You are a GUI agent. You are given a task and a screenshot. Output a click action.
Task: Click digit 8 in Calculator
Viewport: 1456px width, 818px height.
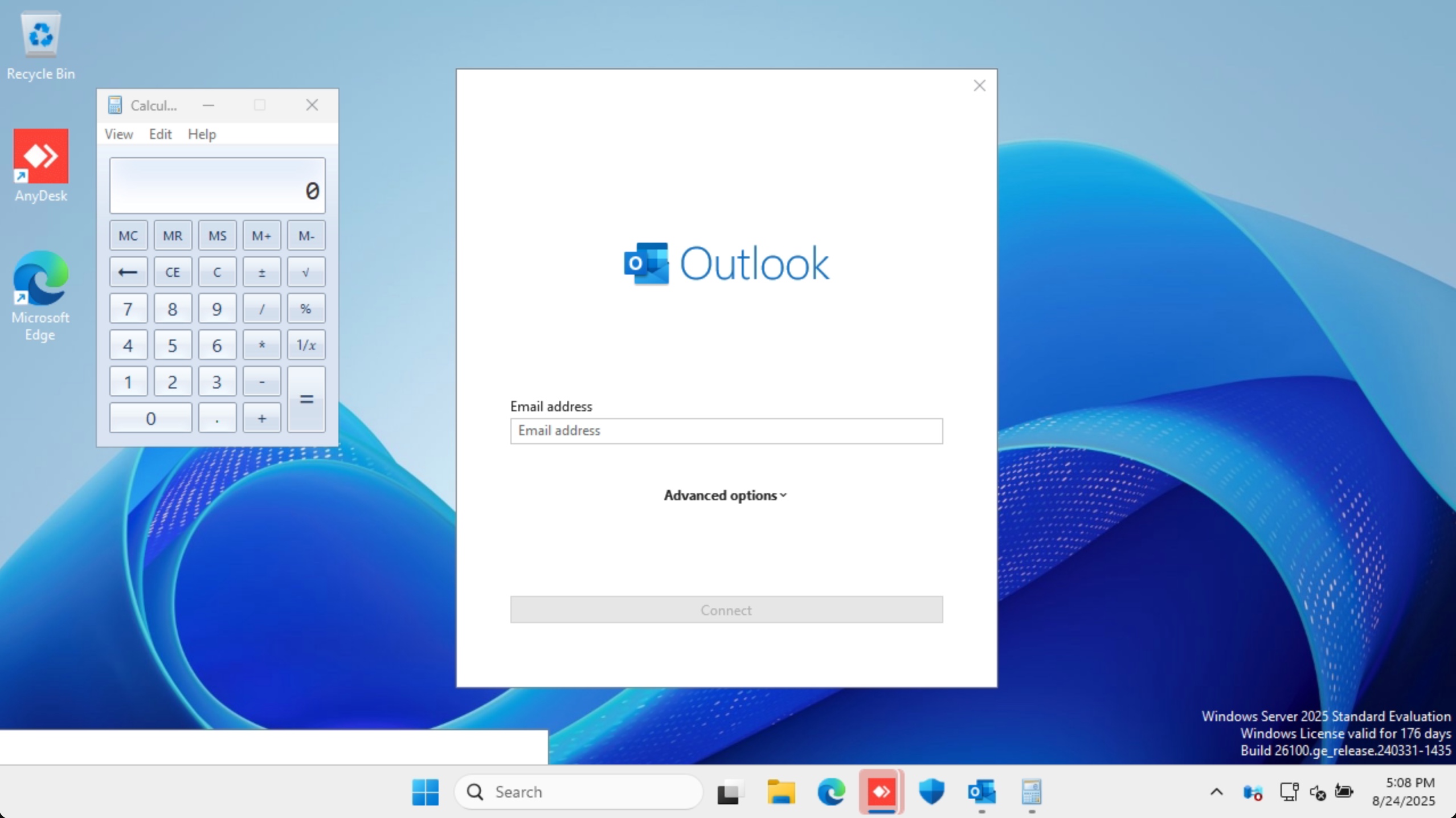click(173, 308)
